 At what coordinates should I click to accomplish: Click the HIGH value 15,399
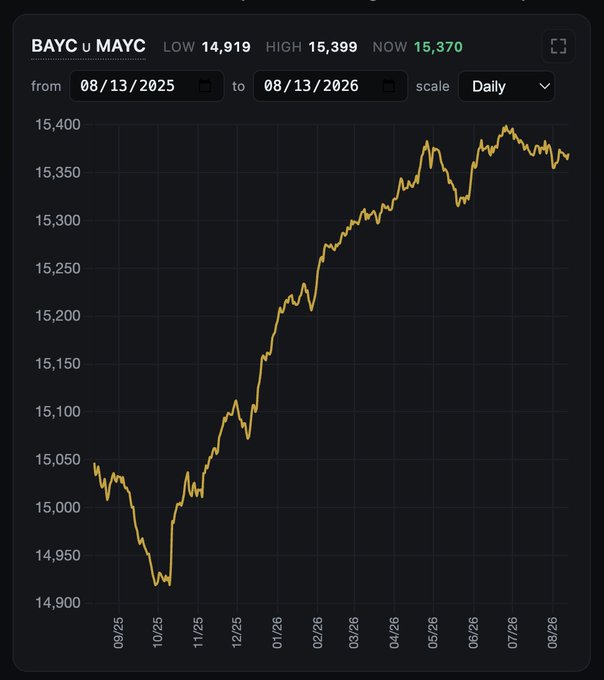pos(333,47)
